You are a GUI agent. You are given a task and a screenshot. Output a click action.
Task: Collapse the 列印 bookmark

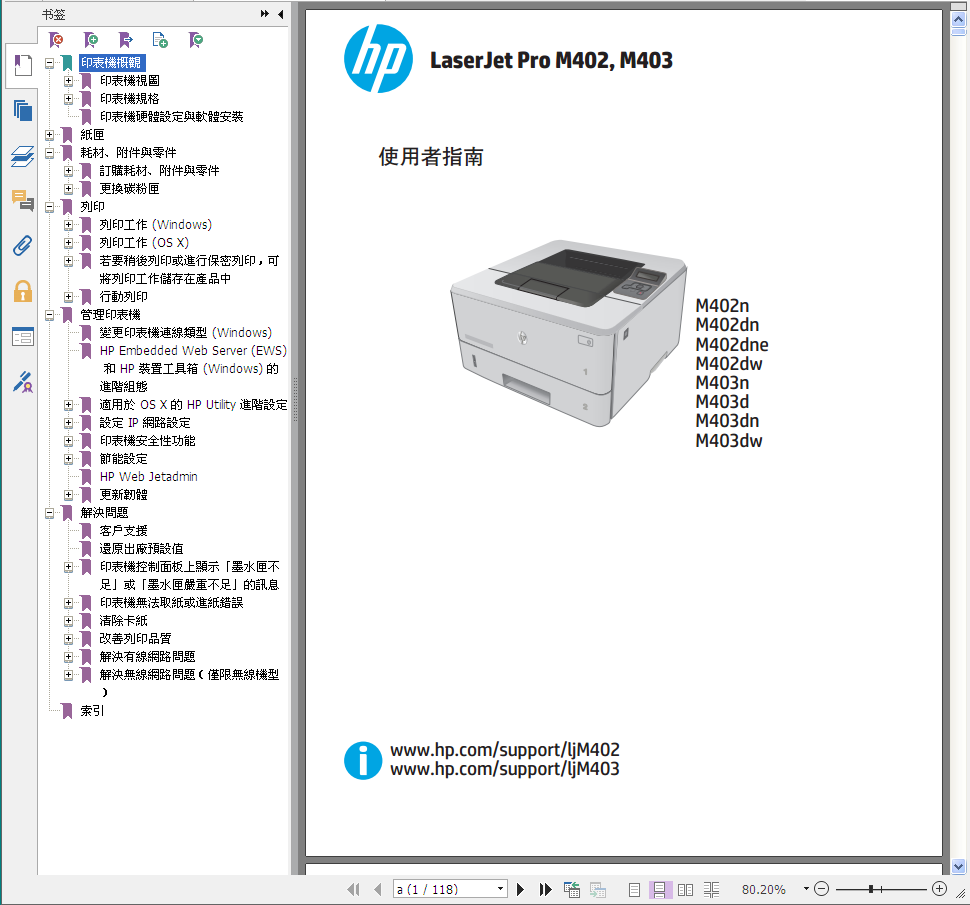49,207
